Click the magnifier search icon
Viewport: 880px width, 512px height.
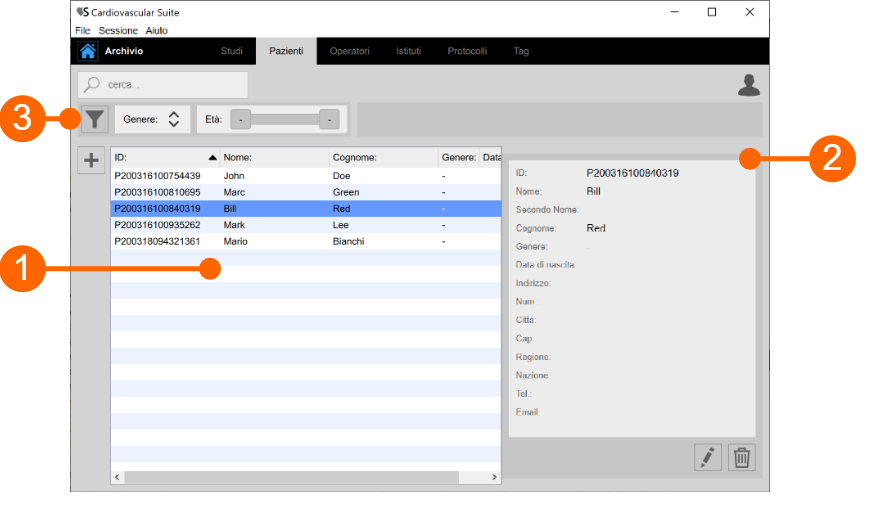(x=93, y=85)
